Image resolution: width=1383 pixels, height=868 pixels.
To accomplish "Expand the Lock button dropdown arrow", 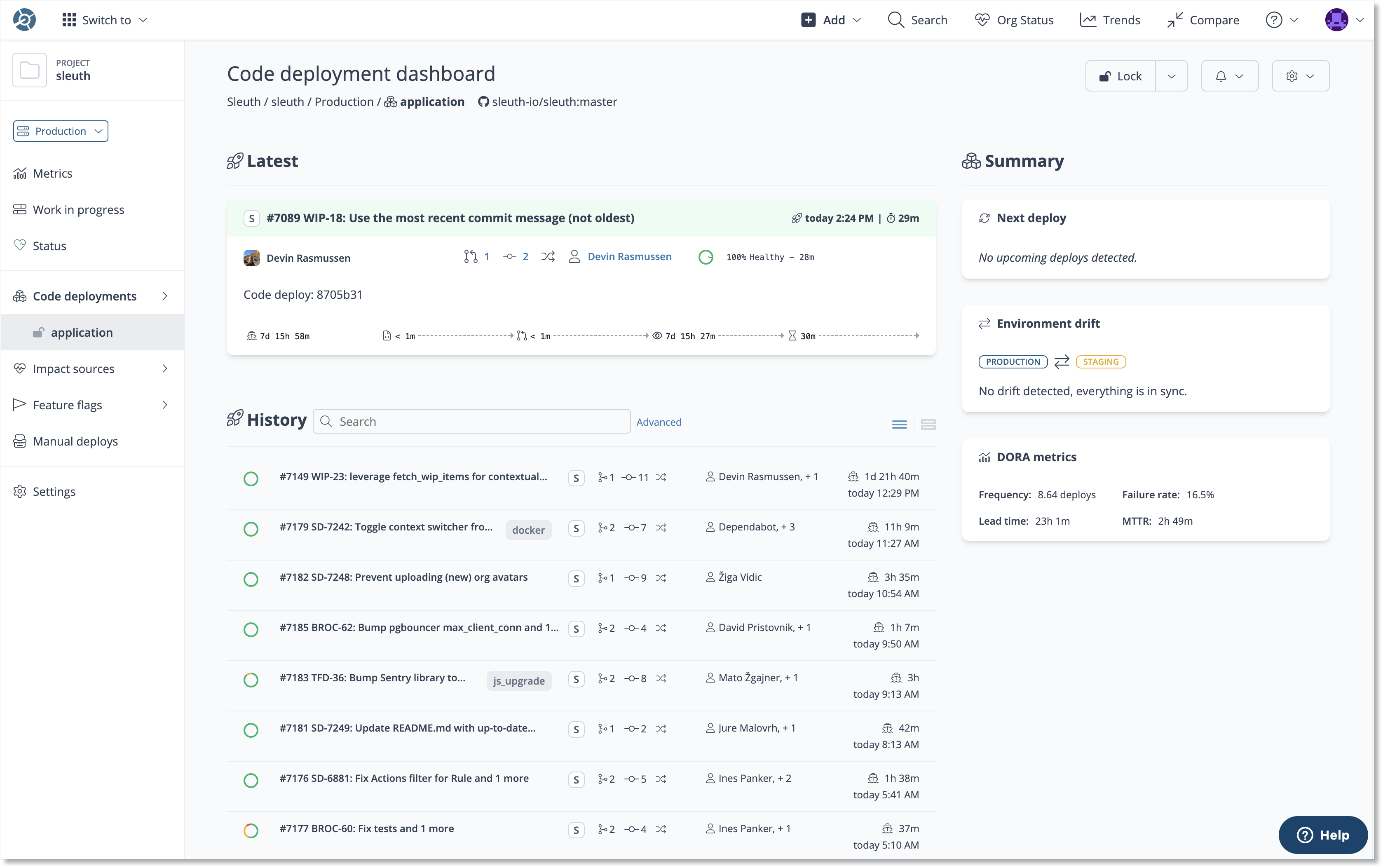I will (1171, 76).
